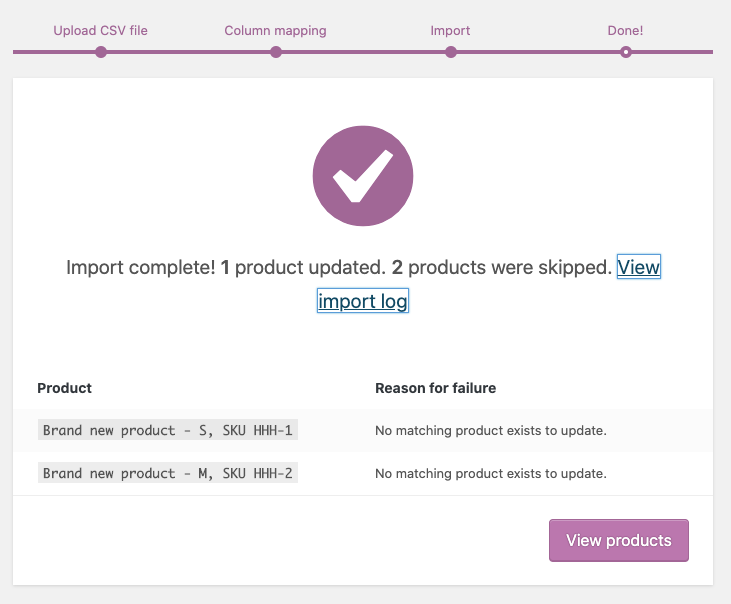Select the Brand new product - M, SKU HHH-2 entry
The height and width of the screenshot is (604, 731).
[x=168, y=473]
